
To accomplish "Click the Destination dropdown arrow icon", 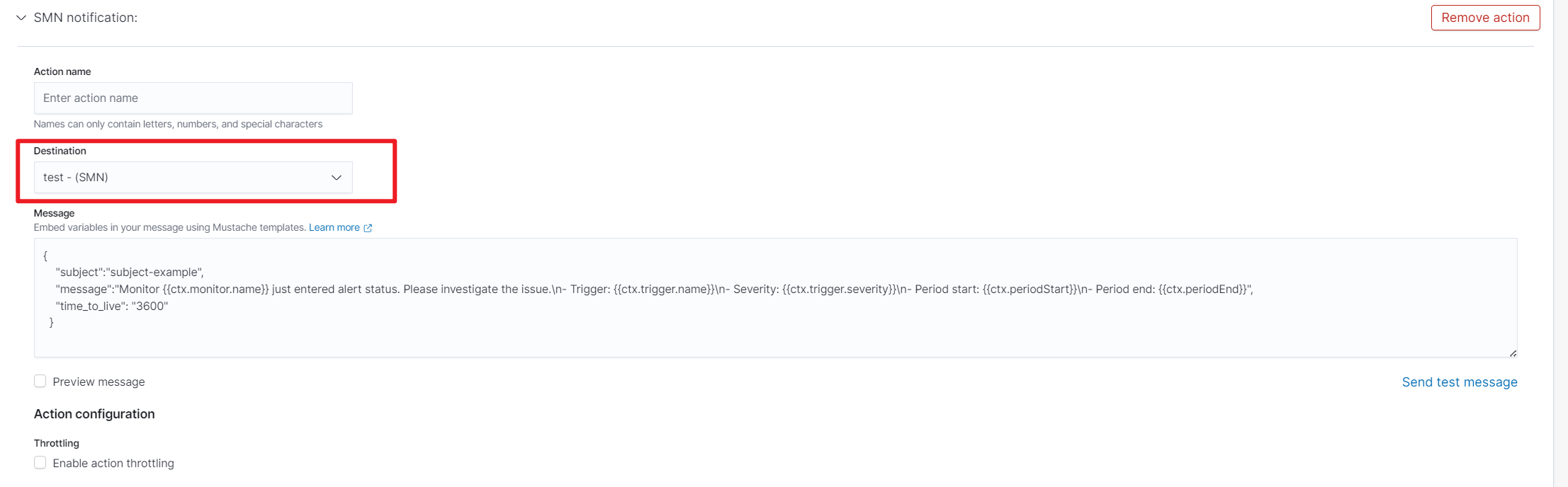I will (337, 178).
